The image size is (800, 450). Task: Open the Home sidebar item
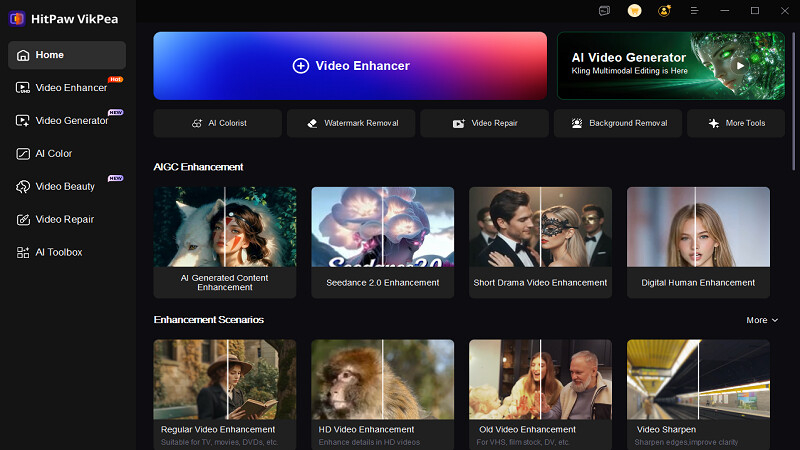coord(67,55)
